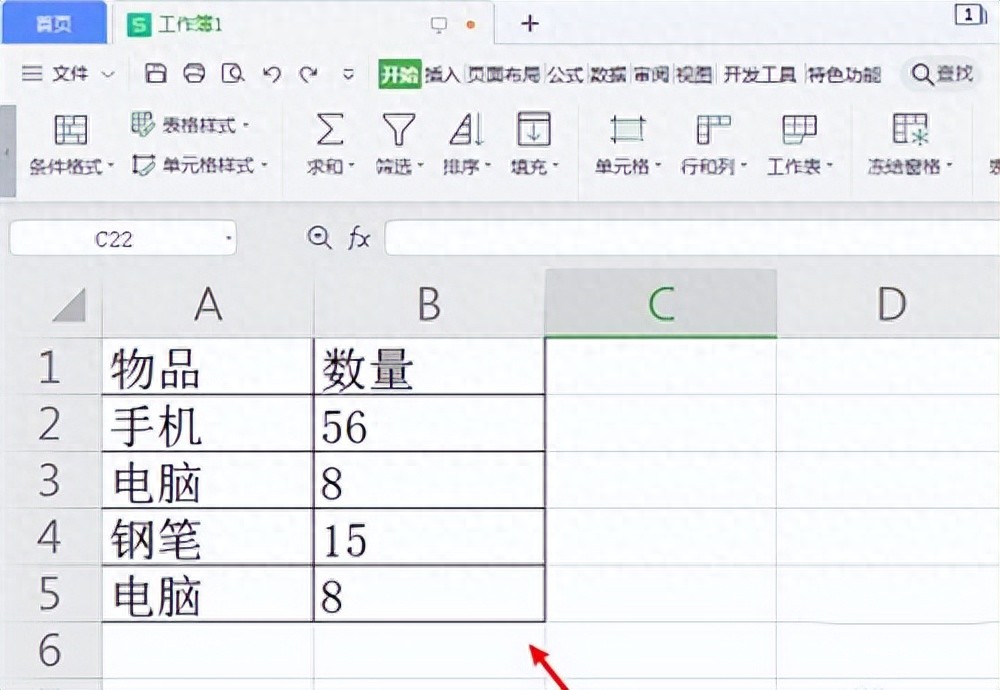Switch to the 插入 tab
Image resolution: width=1000 pixels, height=690 pixels.
coord(442,75)
